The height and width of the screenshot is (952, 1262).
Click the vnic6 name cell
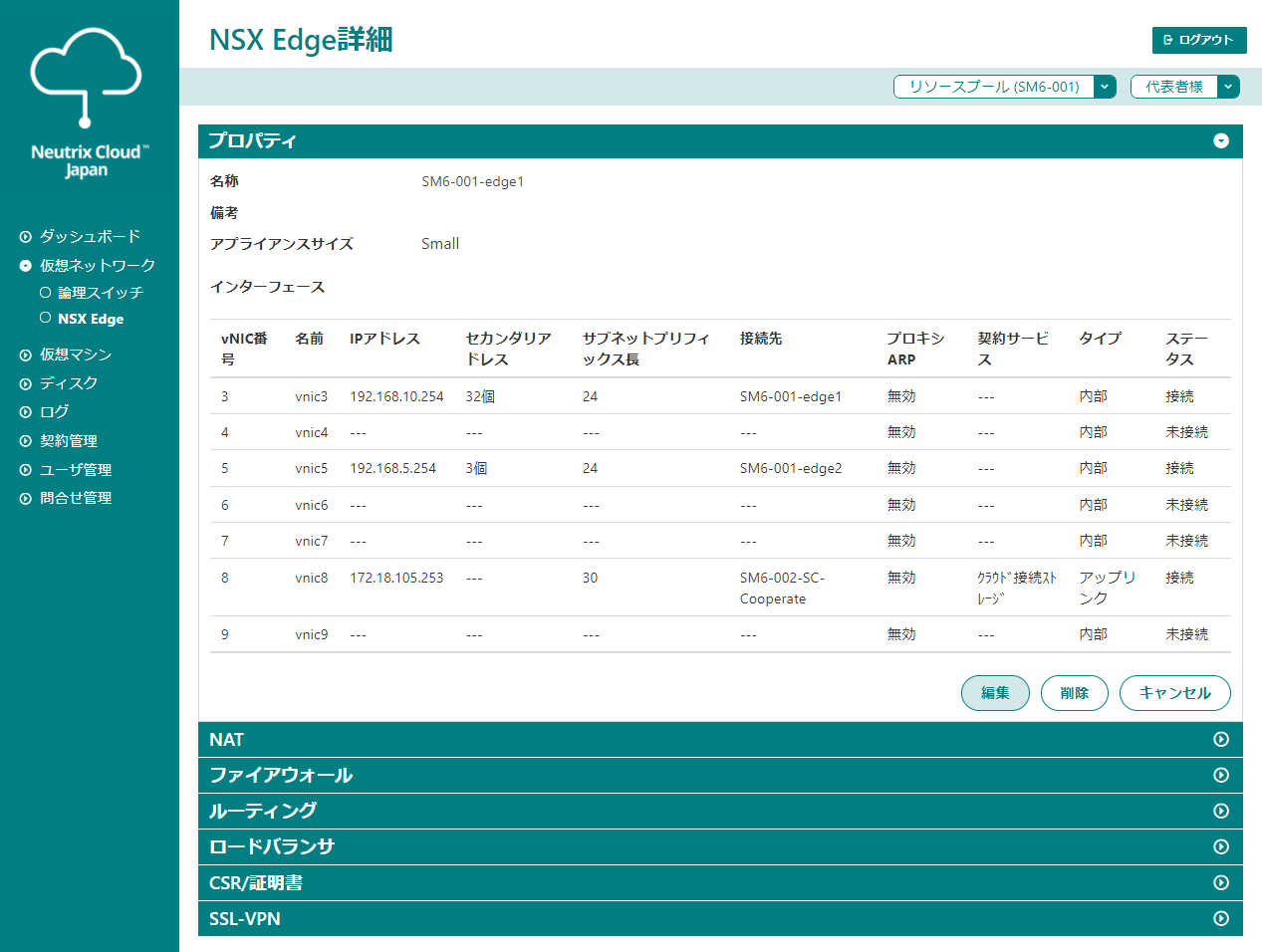tap(312, 505)
